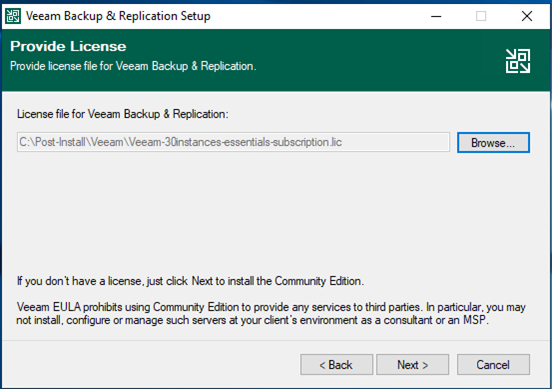This screenshot has height=389, width=552.
Task: Click the blank area below the license path field
Action: (275, 211)
